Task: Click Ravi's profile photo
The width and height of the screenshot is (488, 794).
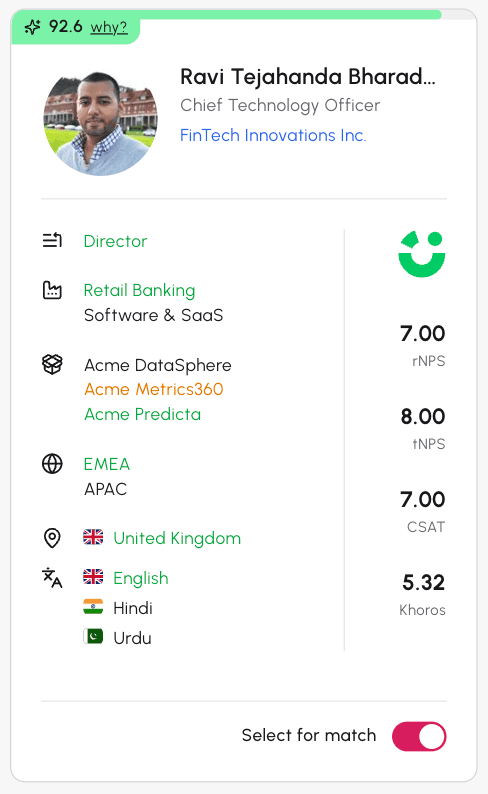Action: [x=100, y=124]
